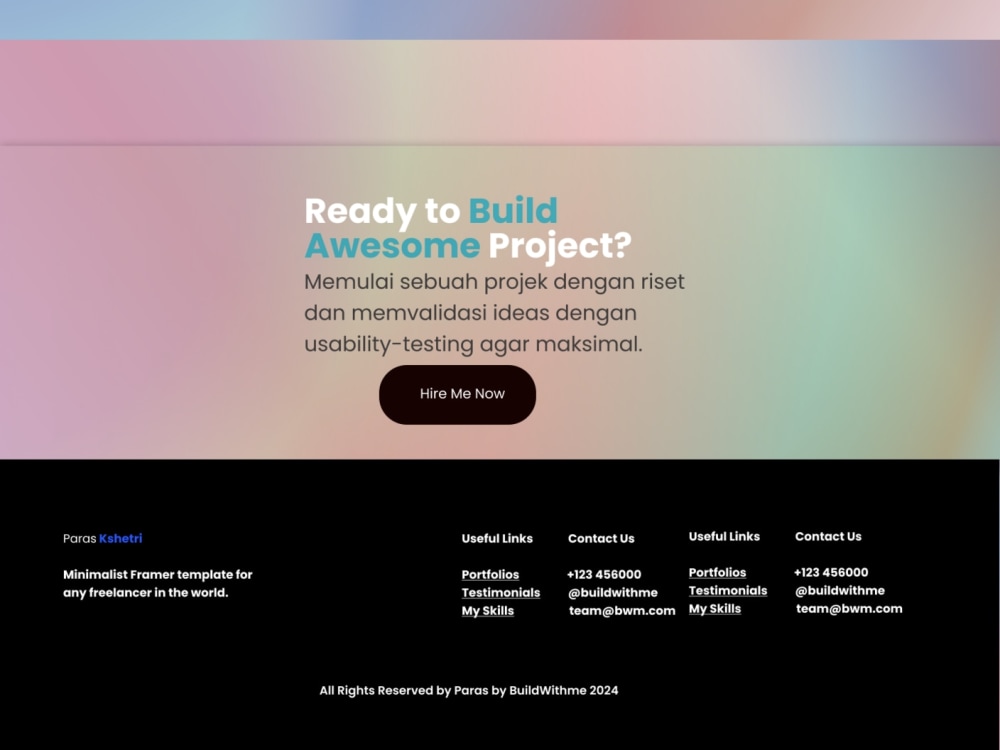Open Portfolios link in first Useful Links column
The width and height of the screenshot is (1000, 750).
click(490, 575)
